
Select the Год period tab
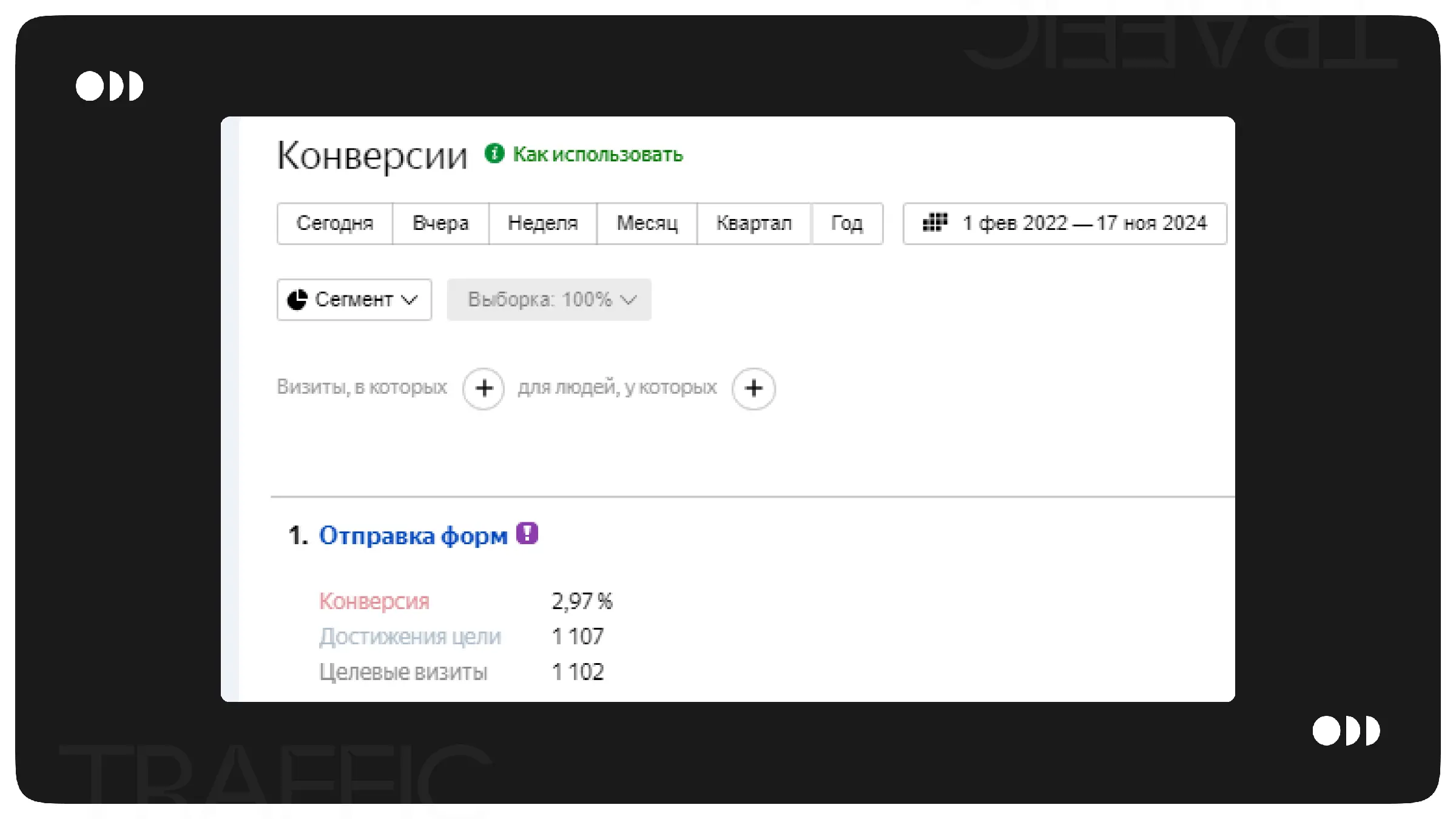(x=846, y=223)
